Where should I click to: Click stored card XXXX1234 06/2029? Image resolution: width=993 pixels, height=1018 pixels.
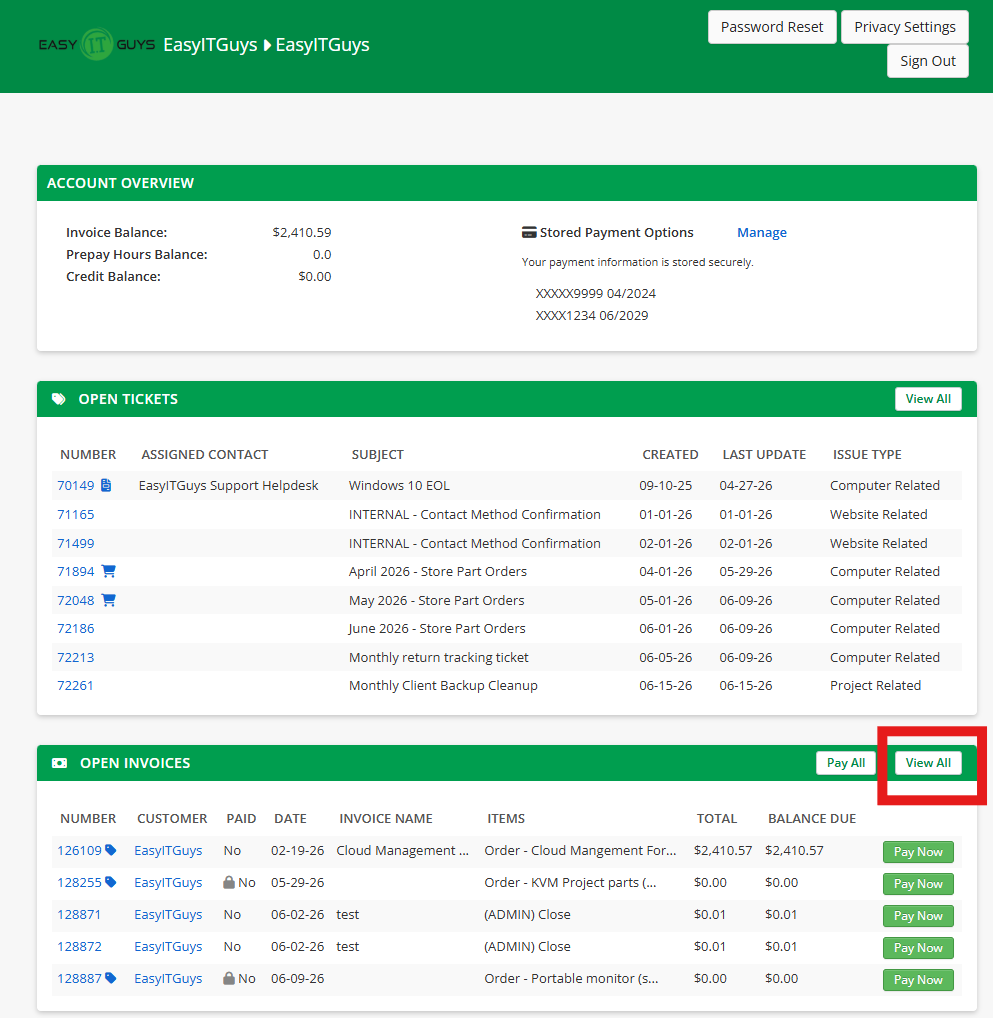tap(592, 316)
